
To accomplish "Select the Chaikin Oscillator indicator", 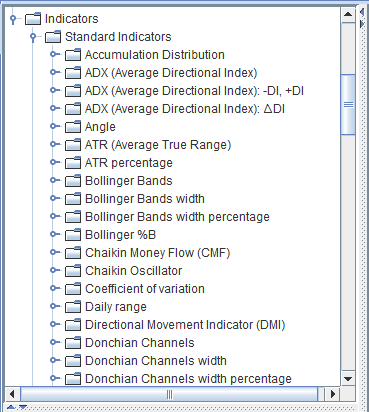I will click(133, 271).
